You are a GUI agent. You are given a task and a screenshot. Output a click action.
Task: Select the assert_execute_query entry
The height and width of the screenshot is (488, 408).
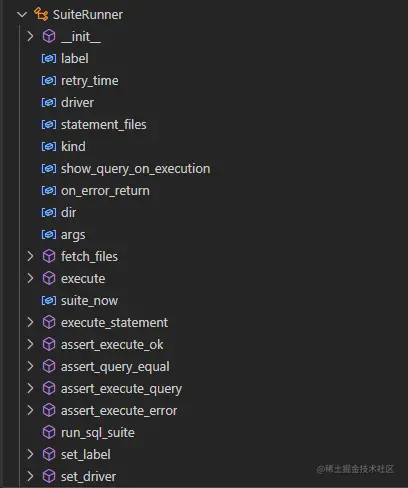(x=122, y=389)
